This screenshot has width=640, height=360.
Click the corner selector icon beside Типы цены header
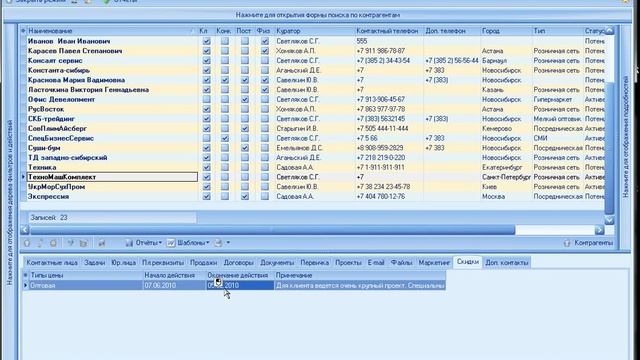(26, 276)
